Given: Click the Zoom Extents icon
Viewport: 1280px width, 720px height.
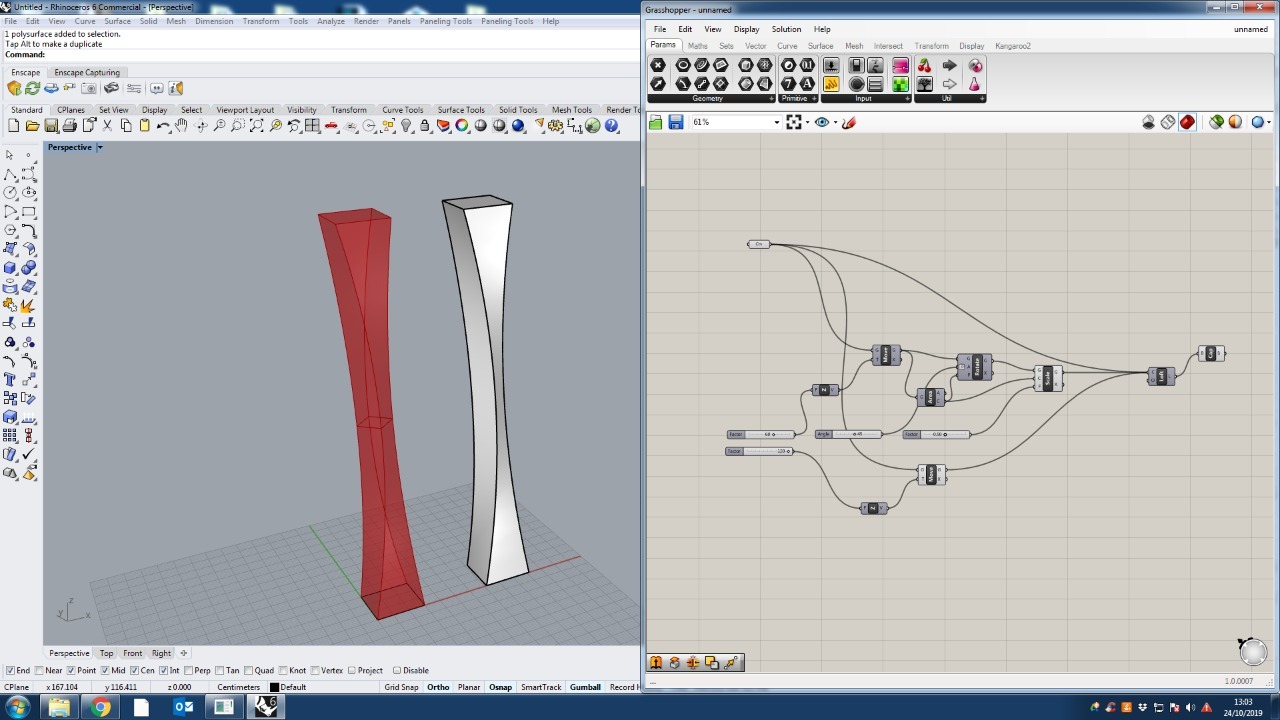Looking at the screenshot, I should coord(256,126).
